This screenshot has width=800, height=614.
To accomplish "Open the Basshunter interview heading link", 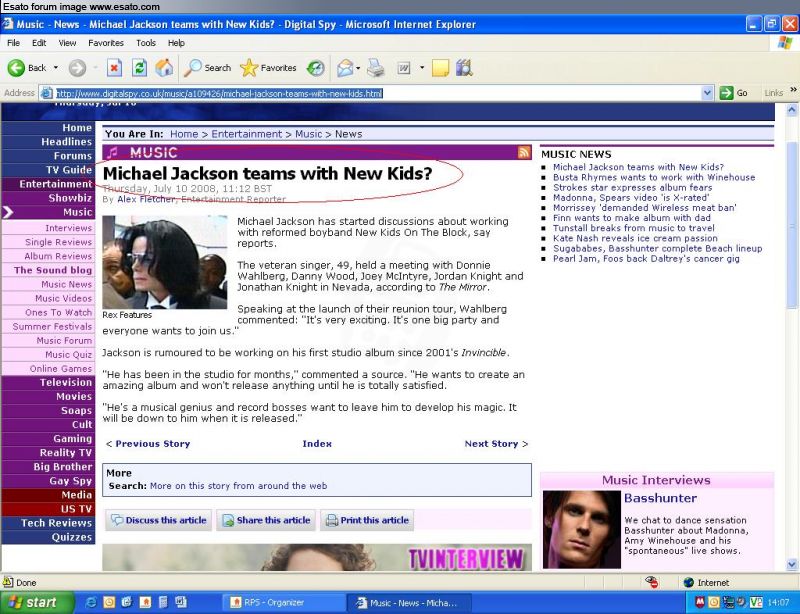I will tap(660, 498).
